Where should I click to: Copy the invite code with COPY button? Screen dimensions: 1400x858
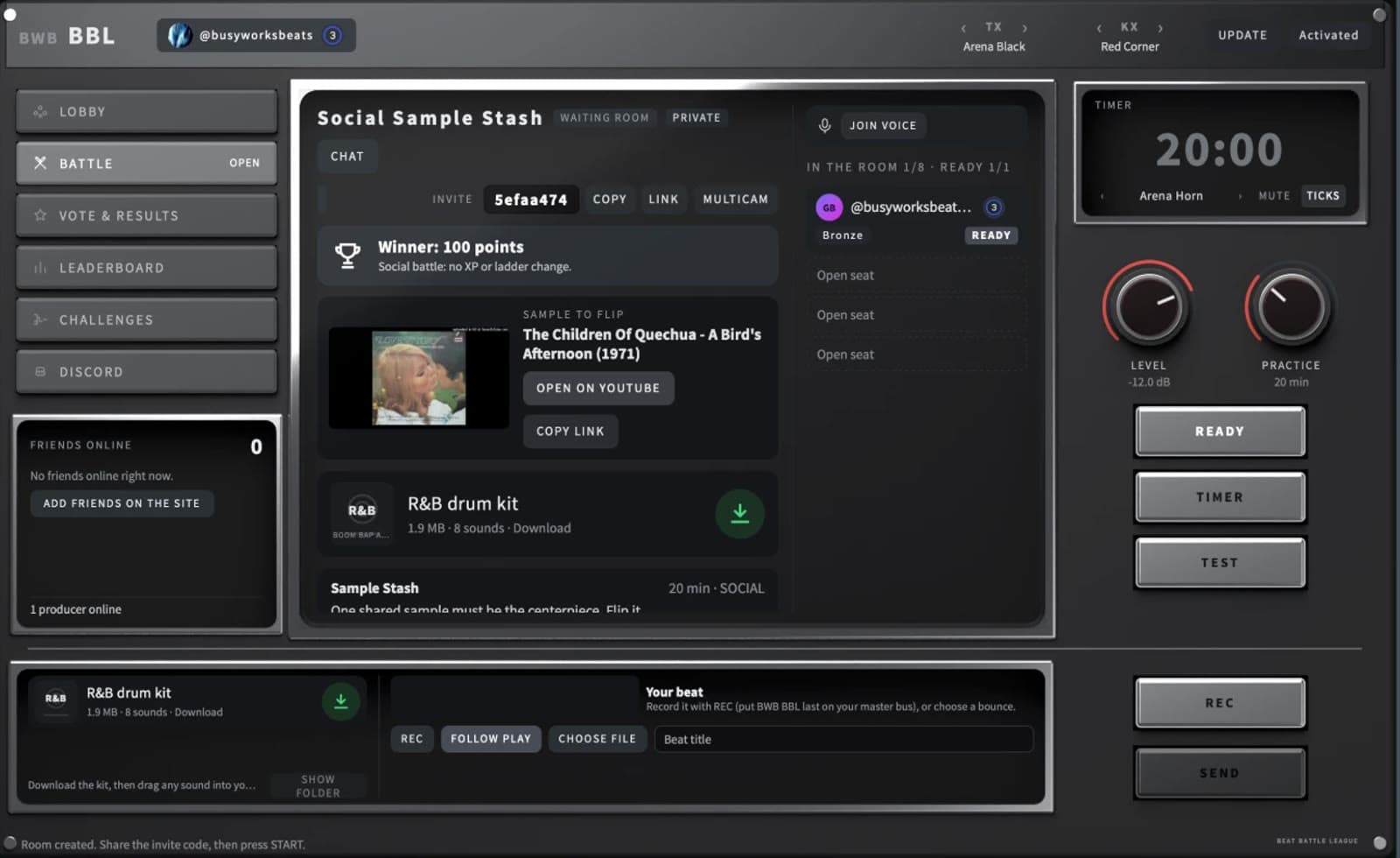(610, 200)
